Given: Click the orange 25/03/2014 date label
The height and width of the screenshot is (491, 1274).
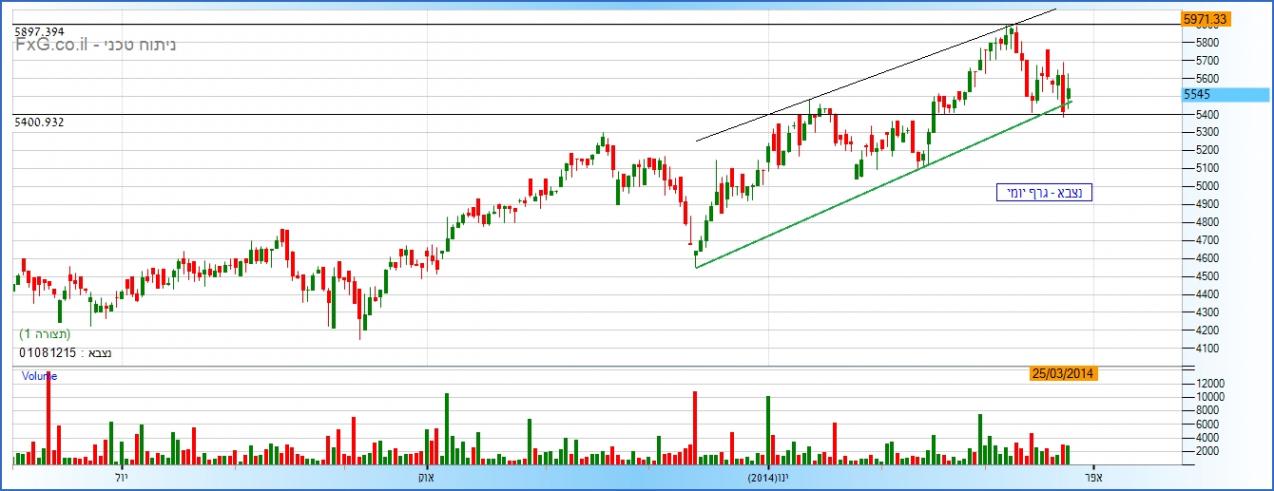Looking at the screenshot, I should coord(1064,374).
